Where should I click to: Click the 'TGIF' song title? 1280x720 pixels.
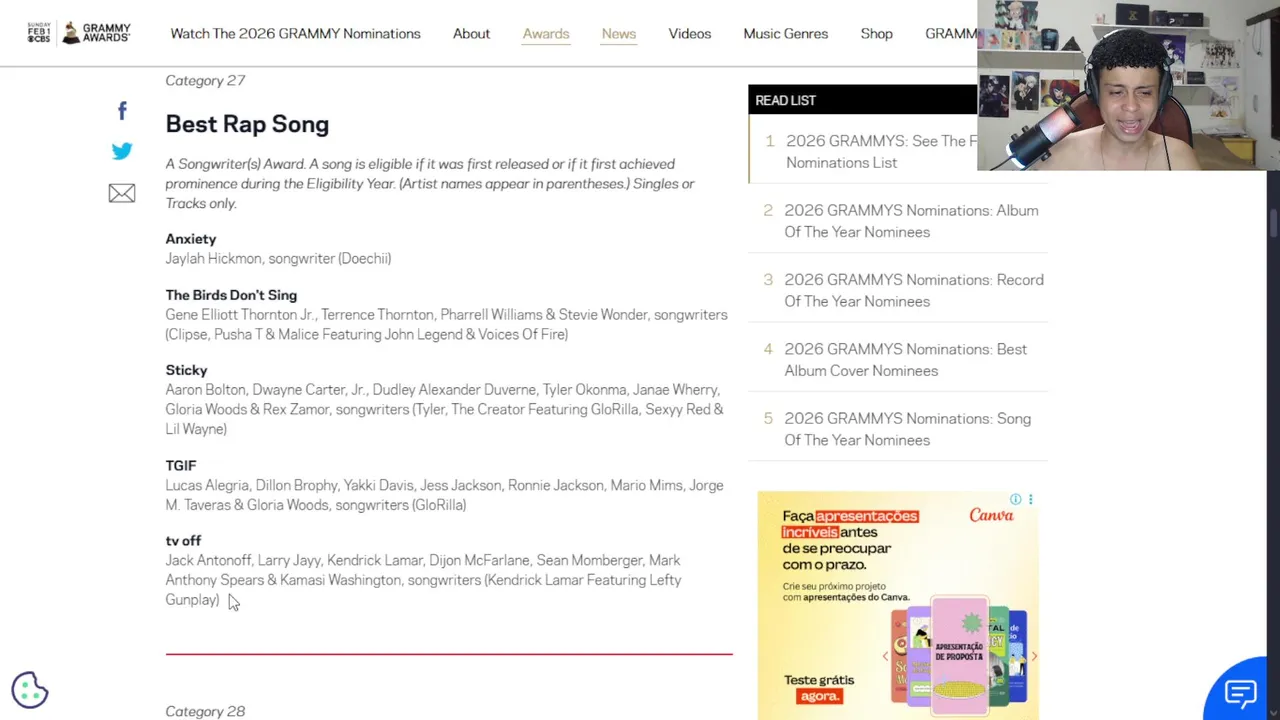point(181,465)
